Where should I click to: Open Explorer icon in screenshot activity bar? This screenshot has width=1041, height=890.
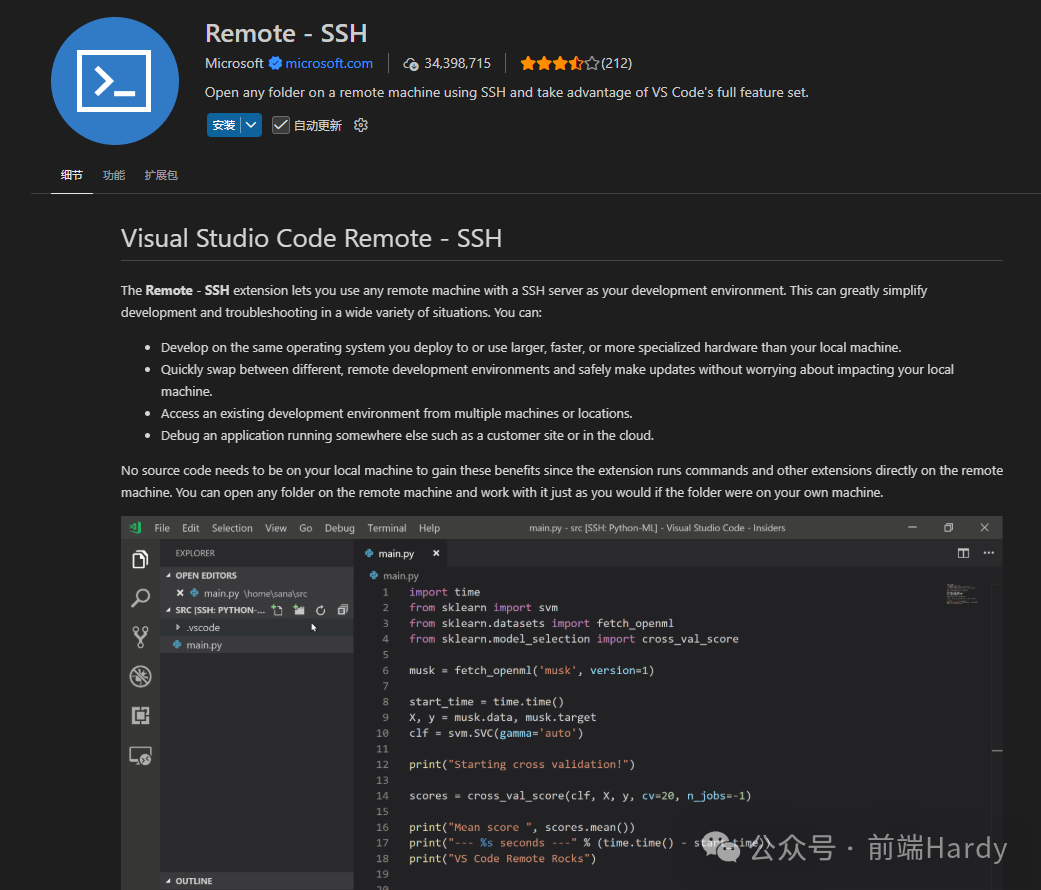[x=140, y=559]
